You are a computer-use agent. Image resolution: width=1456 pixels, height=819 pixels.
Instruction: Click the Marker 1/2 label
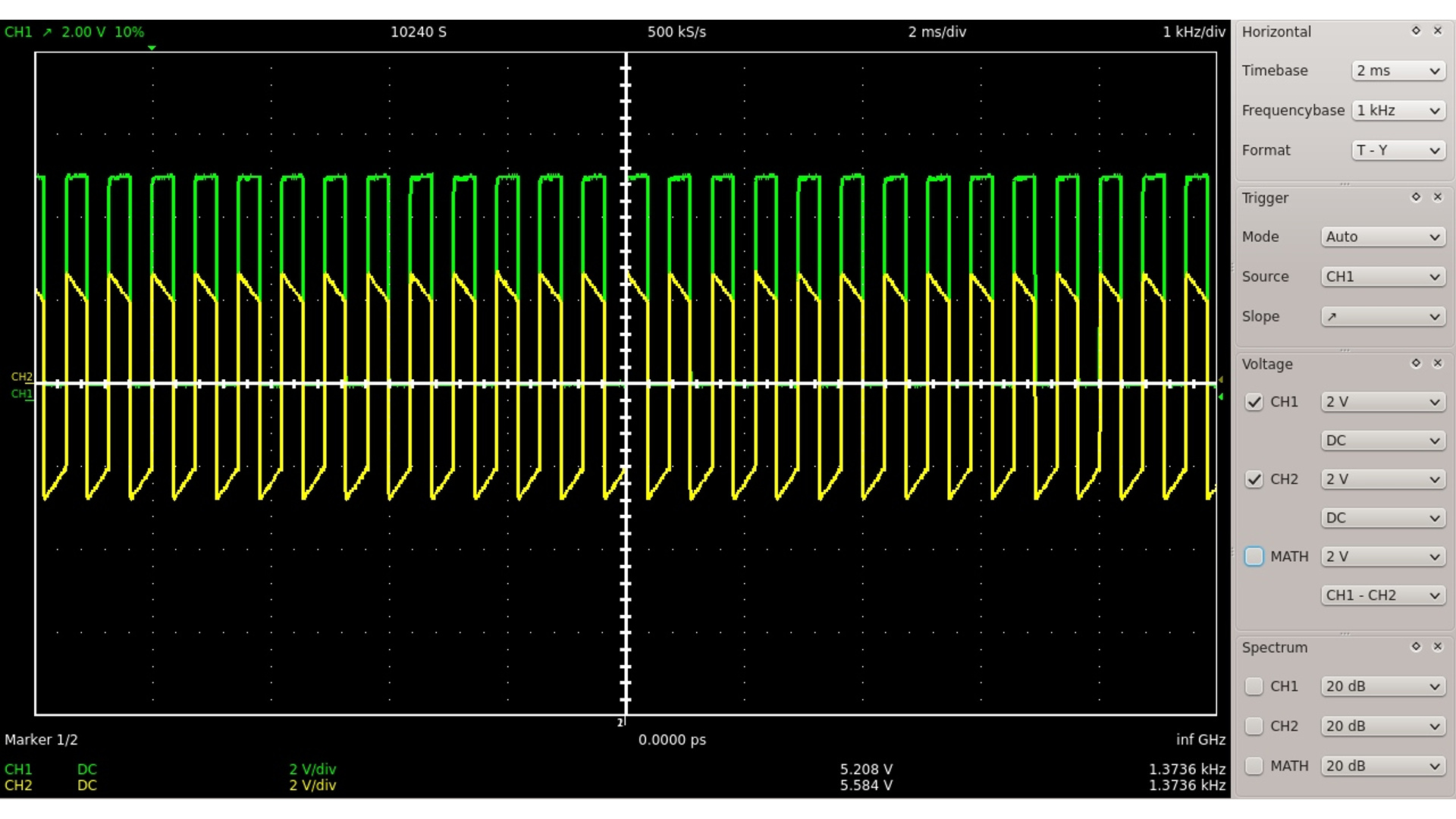(x=41, y=739)
